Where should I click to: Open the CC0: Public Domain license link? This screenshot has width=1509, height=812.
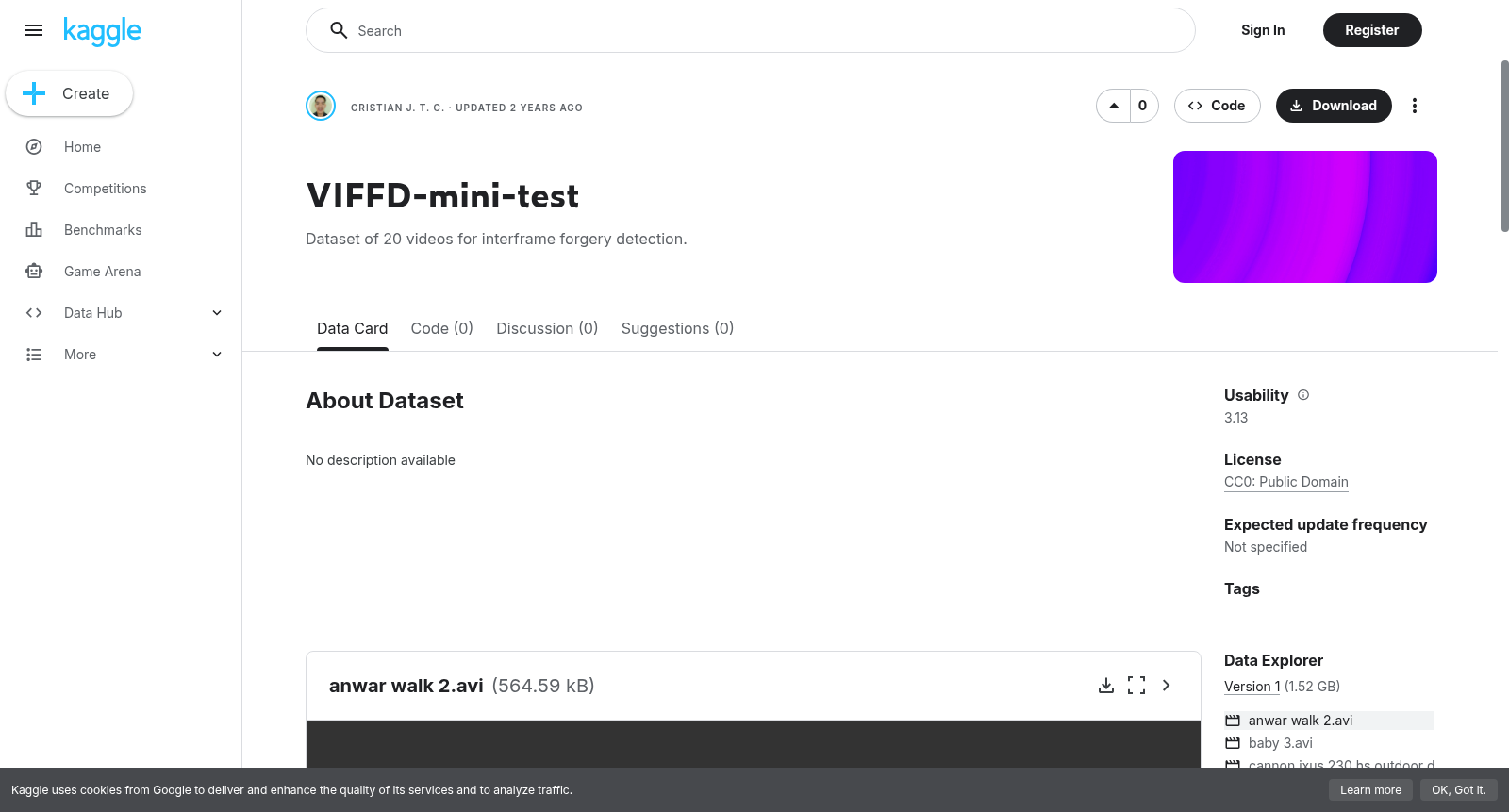(x=1286, y=482)
